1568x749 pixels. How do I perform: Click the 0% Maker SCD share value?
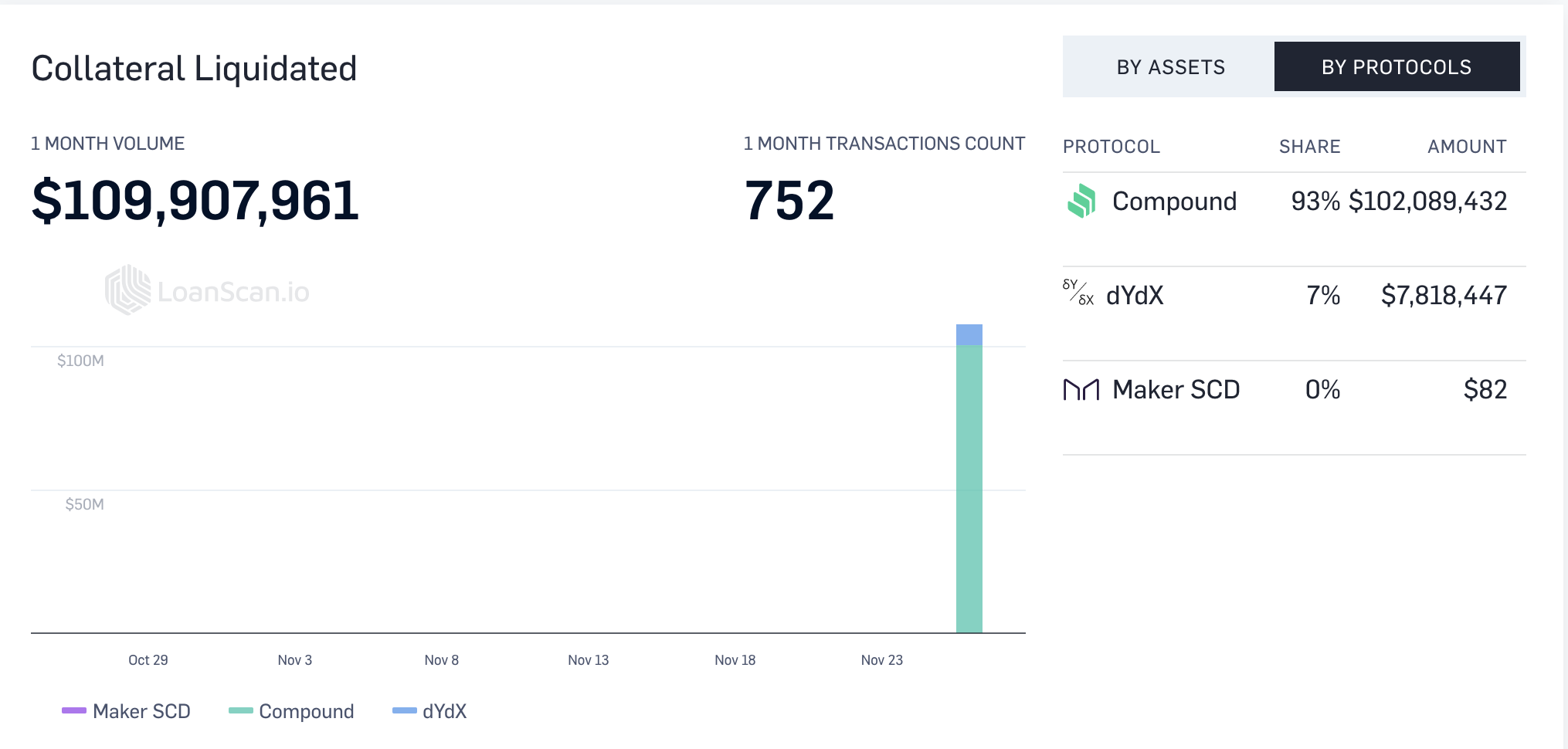pyautogui.click(x=1322, y=389)
